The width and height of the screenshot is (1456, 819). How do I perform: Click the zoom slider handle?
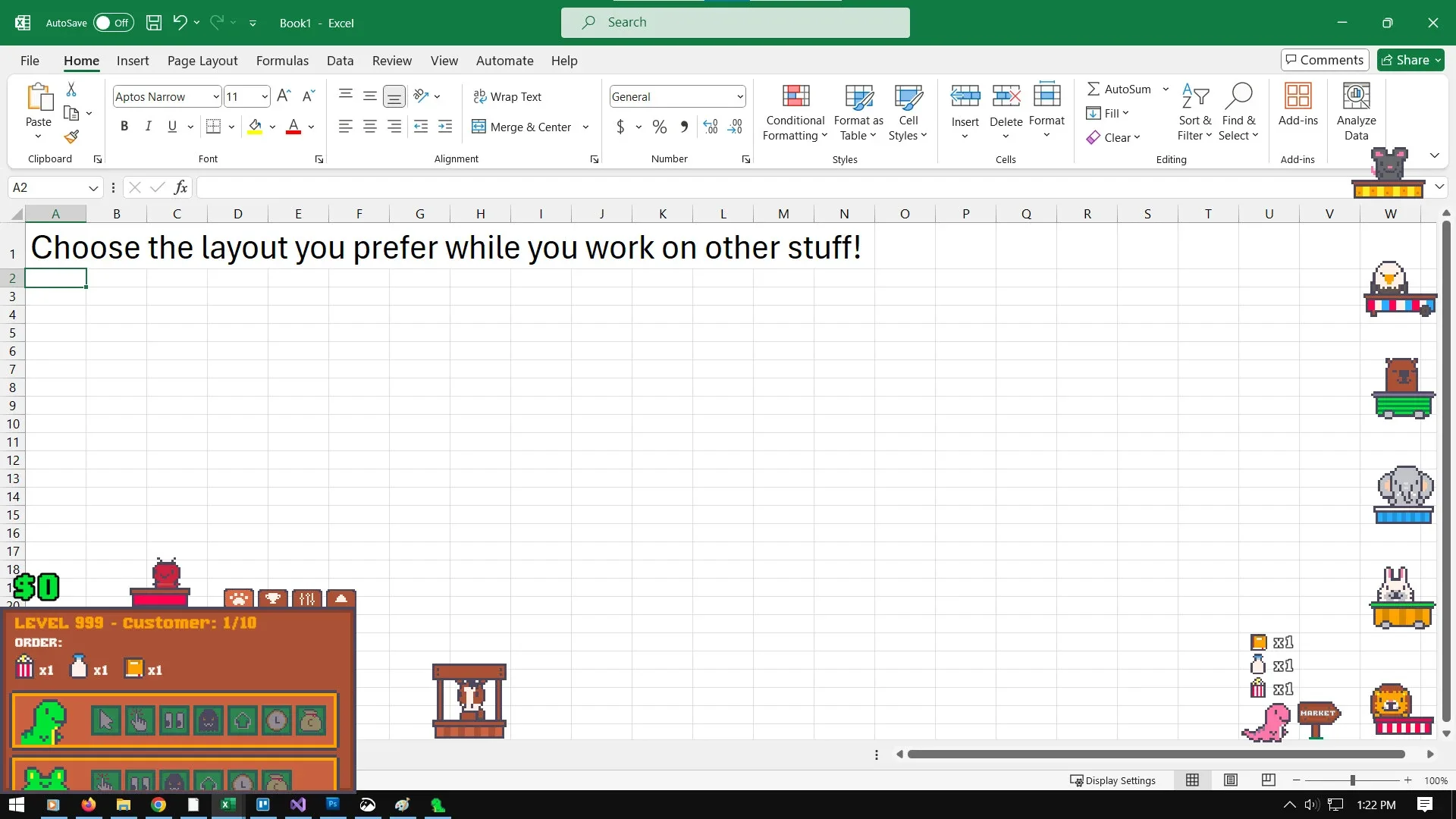pos(1352,780)
